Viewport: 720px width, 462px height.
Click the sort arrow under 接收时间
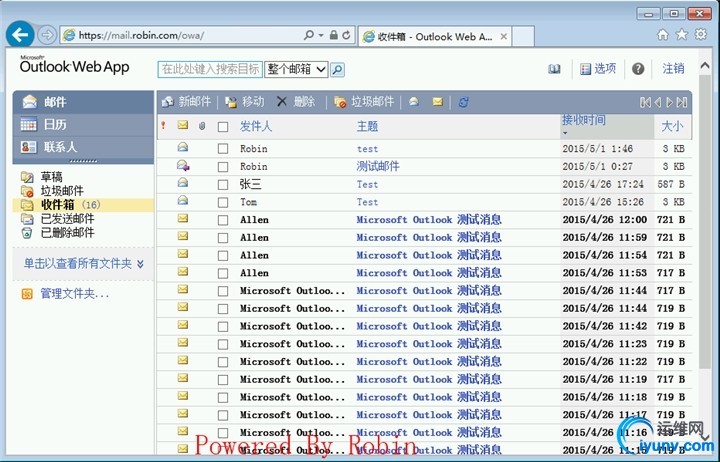[565, 133]
